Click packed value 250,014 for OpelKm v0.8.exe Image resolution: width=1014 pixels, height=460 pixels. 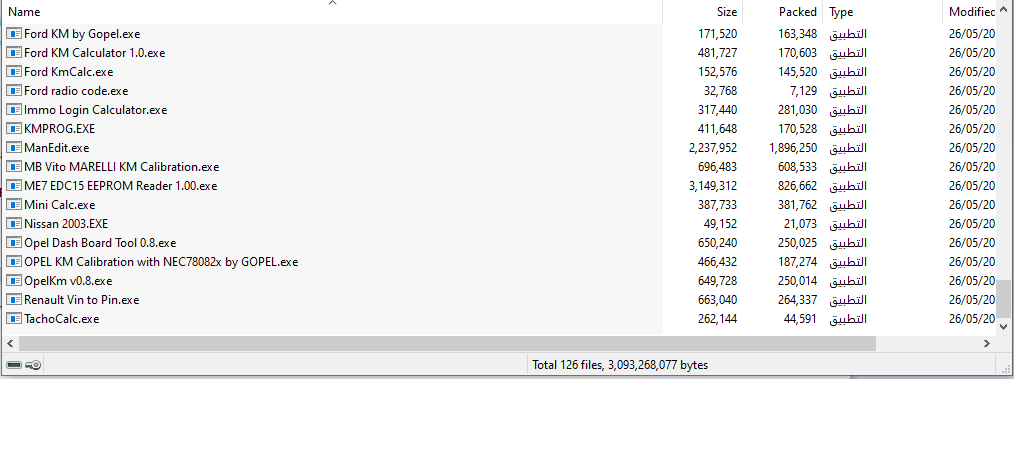click(797, 281)
